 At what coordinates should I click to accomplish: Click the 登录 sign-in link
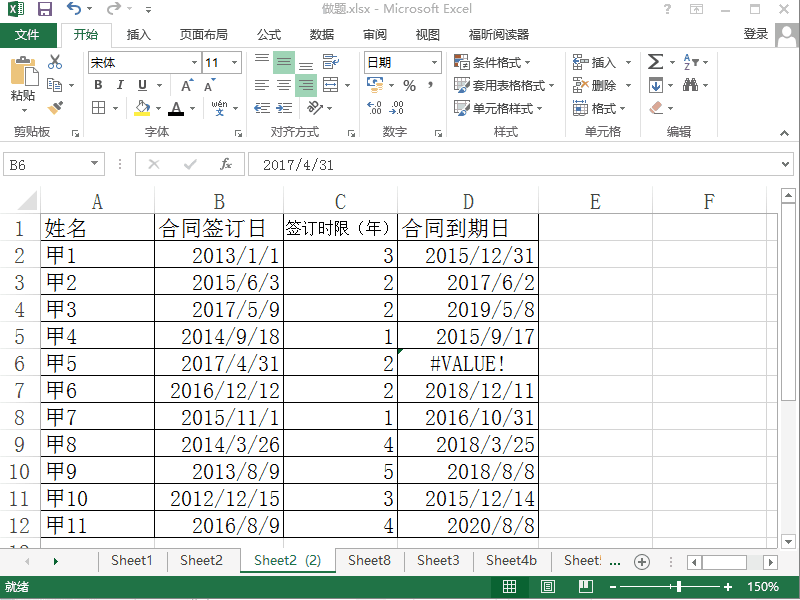coord(757,33)
